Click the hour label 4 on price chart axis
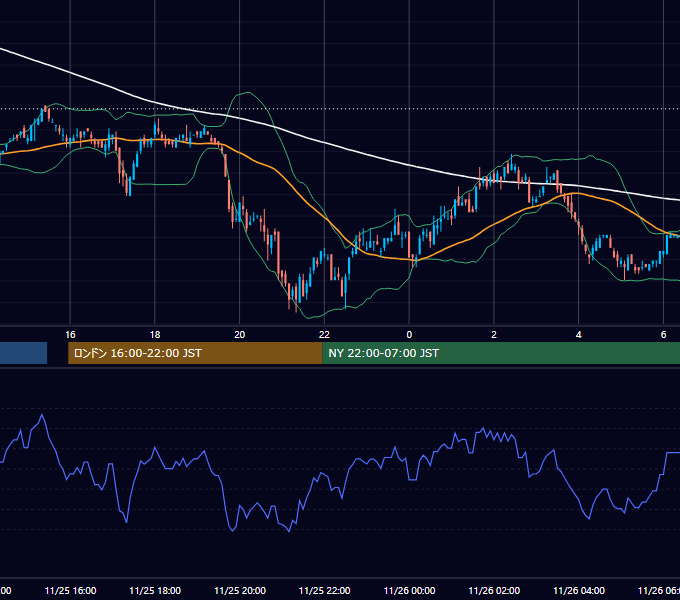 coord(579,335)
